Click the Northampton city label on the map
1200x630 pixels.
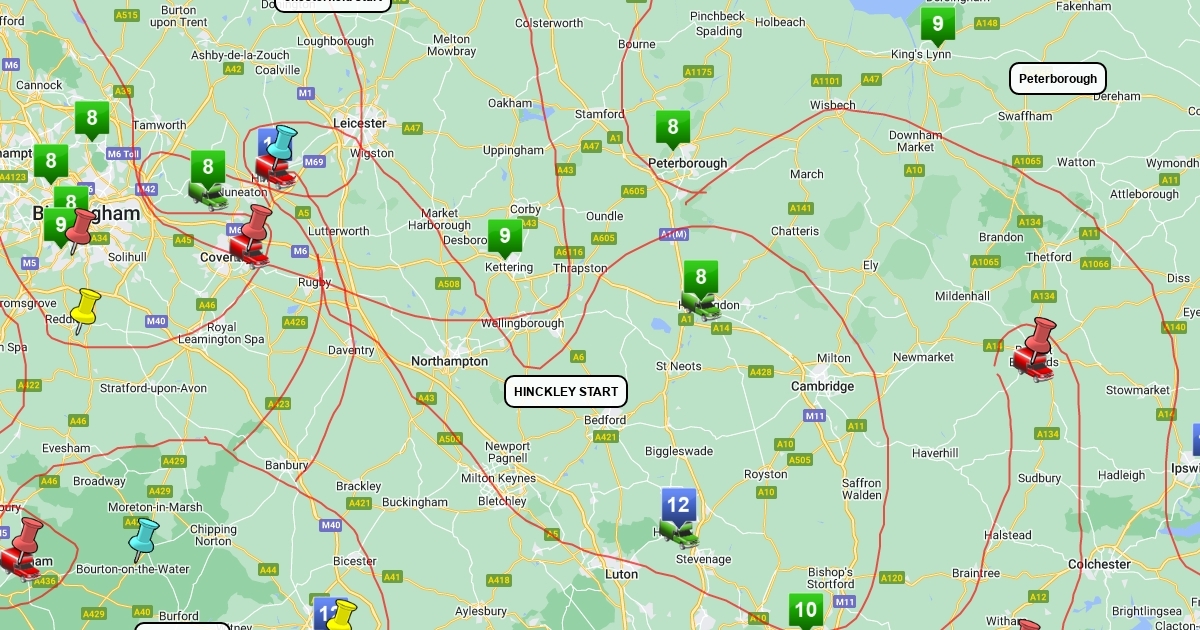pos(450,361)
